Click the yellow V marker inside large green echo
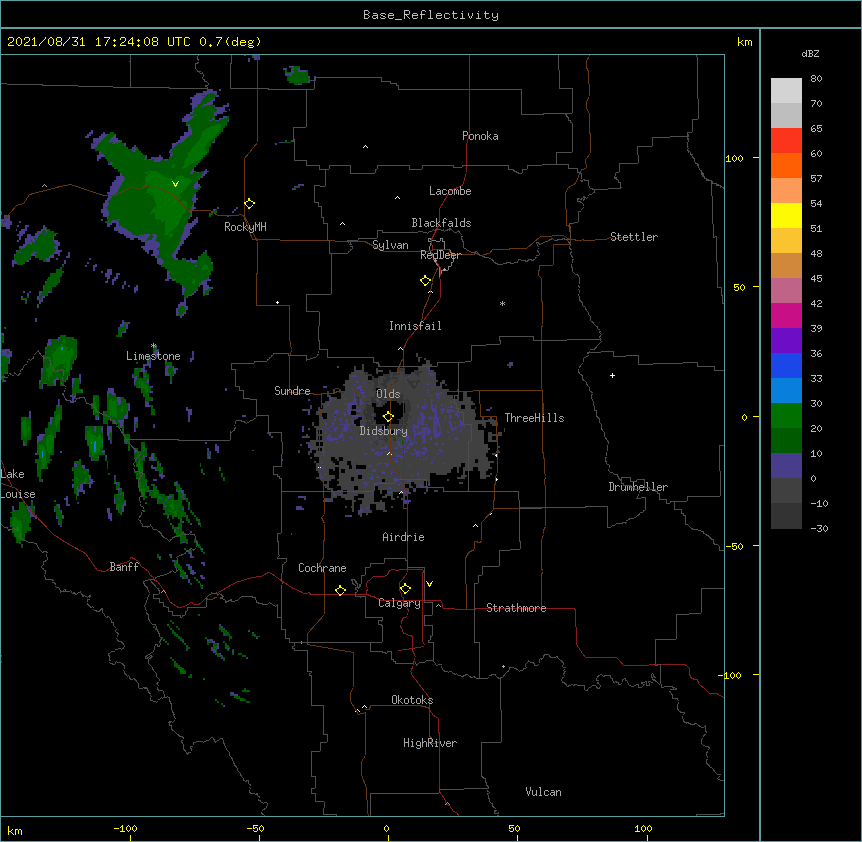Viewport: 862px width, 842px height. tap(175, 184)
